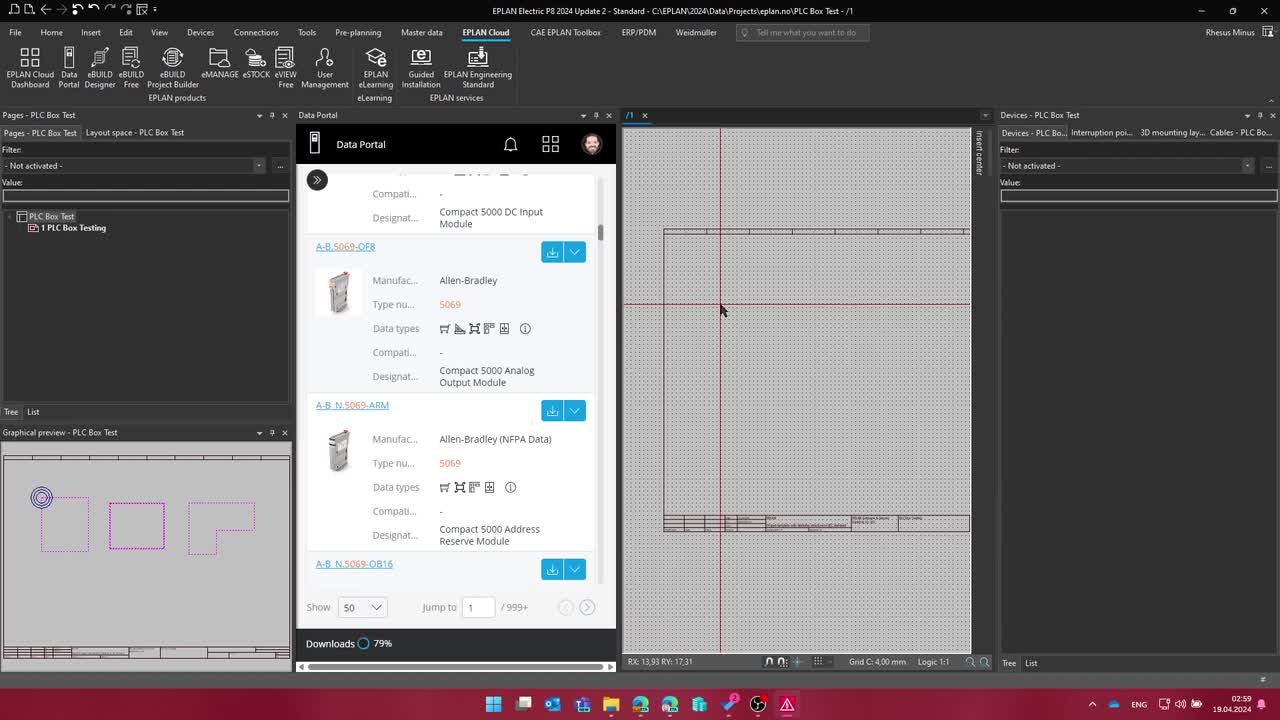
Task: Go to next results page
Action: (x=587, y=607)
